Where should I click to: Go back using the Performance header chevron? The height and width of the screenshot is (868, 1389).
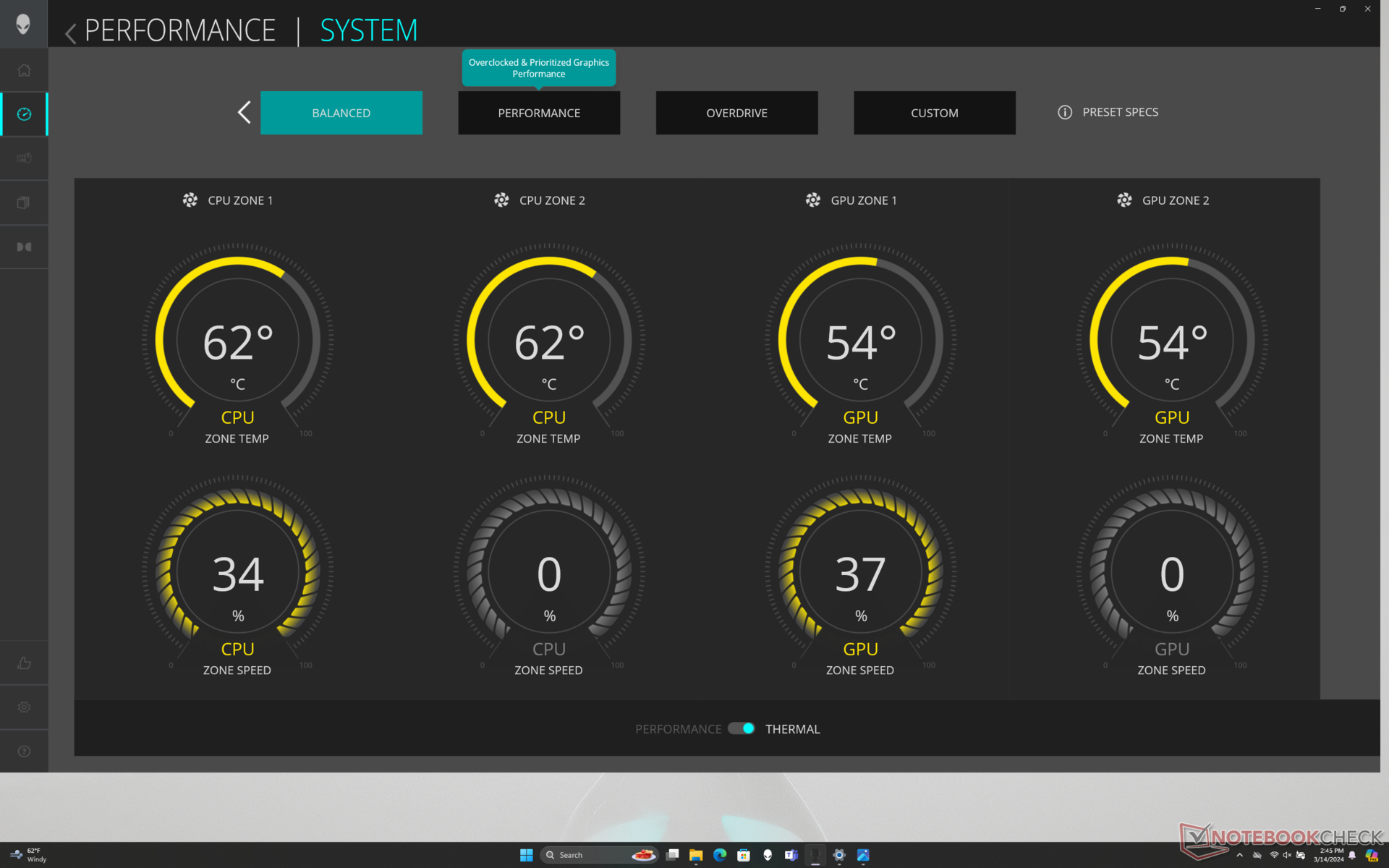tap(71, 33)
